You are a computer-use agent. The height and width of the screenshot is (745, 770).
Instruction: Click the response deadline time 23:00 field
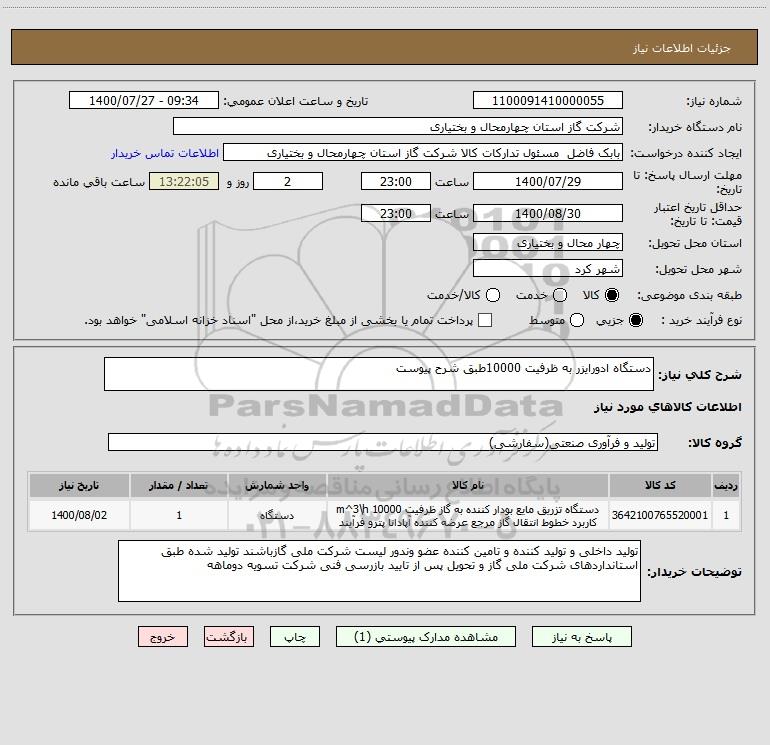(396, 181)
